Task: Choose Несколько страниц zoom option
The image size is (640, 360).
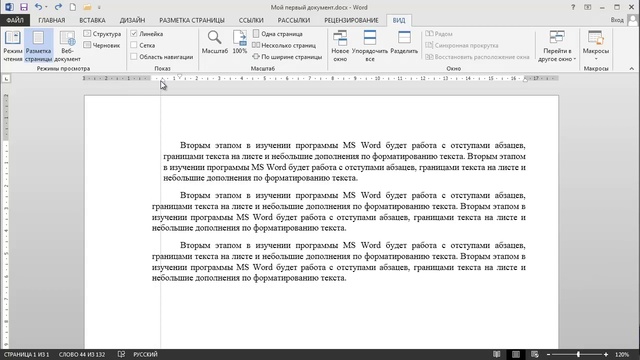Action: coord(284,45)
